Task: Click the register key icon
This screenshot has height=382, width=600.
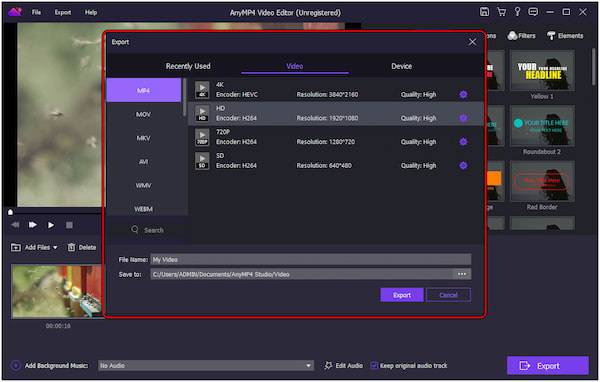Action: pyautogui.click(x=517, y=12)
